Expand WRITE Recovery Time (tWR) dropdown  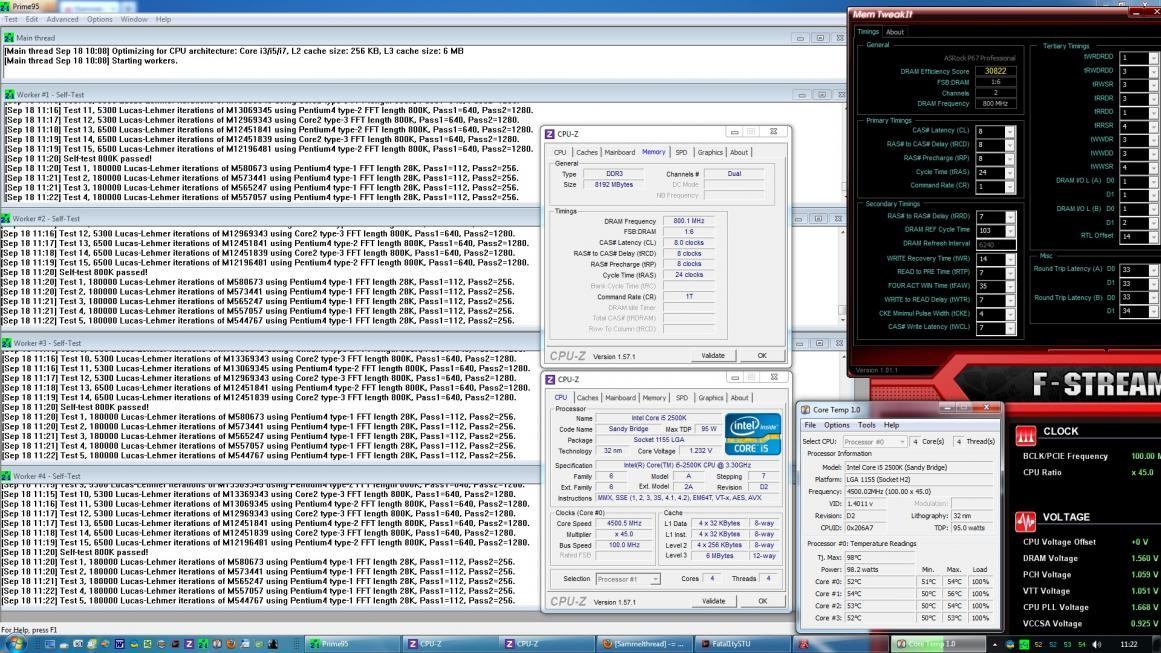click(1009, 259)
